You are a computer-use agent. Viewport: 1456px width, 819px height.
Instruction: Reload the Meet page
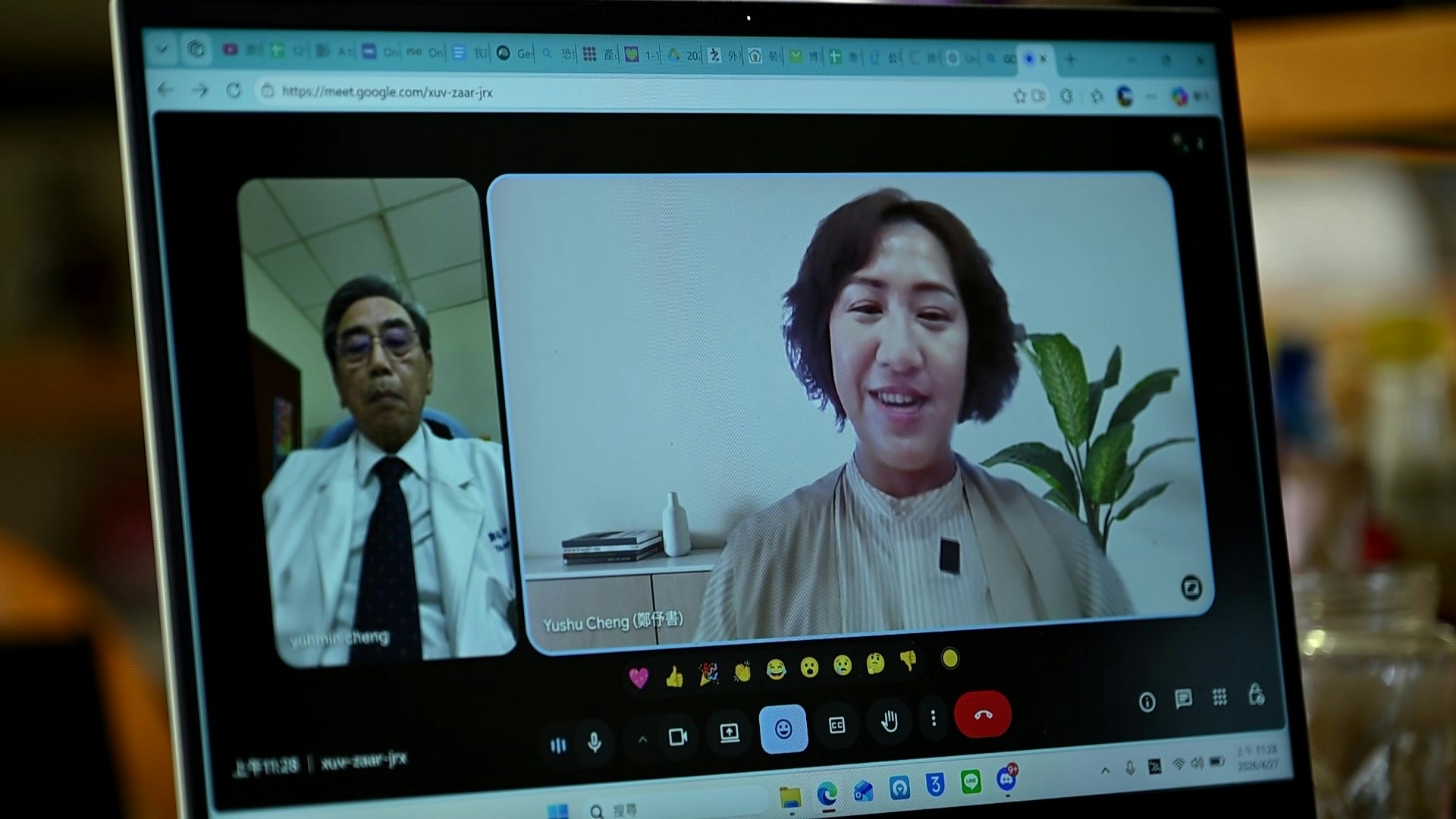tap(234, 91)
